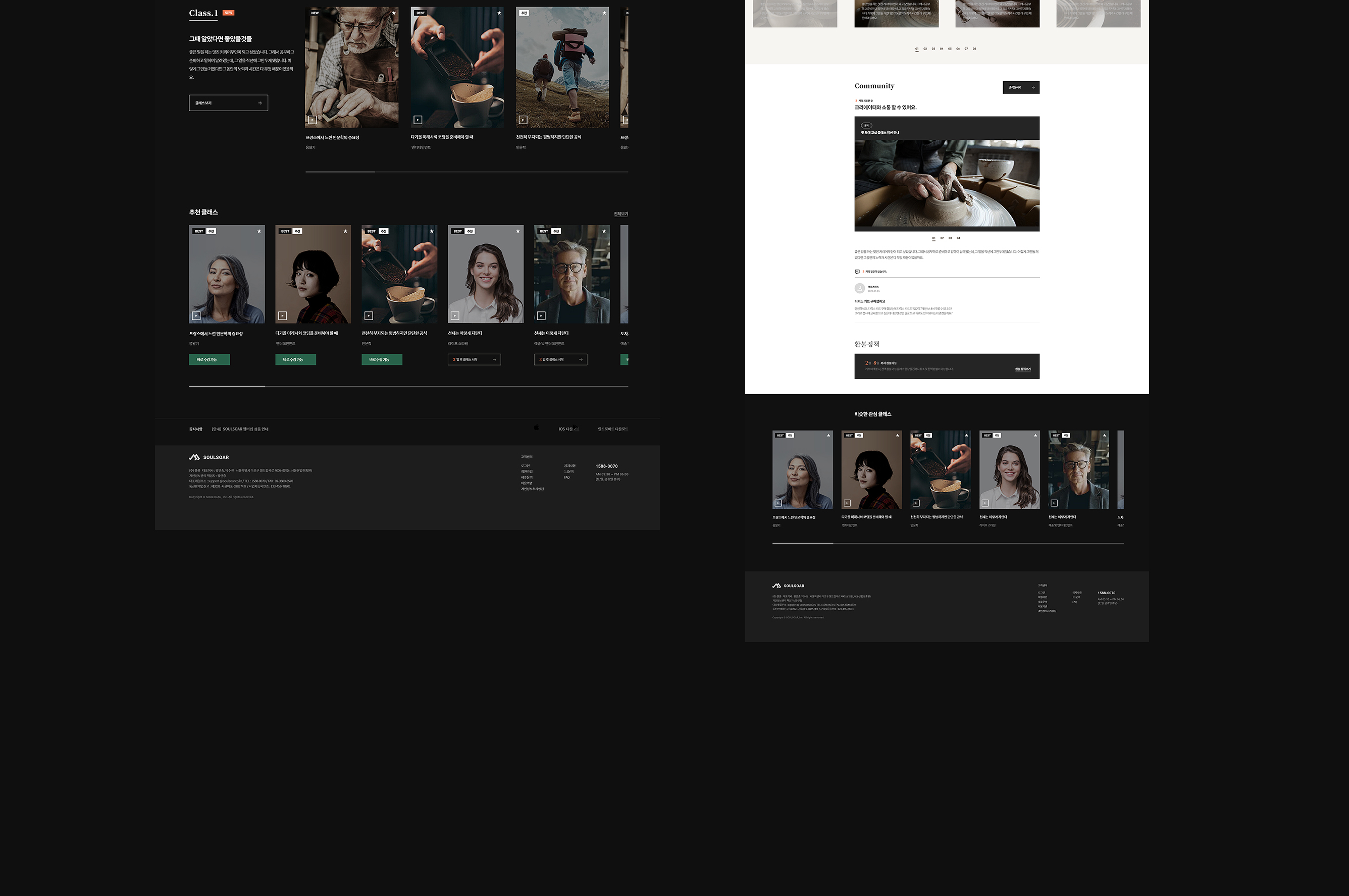This screenshot has height=896, width=1349.
Task: Click play icon on elderly craftsman Class.1 card
Action: click(x=313, y=120)
